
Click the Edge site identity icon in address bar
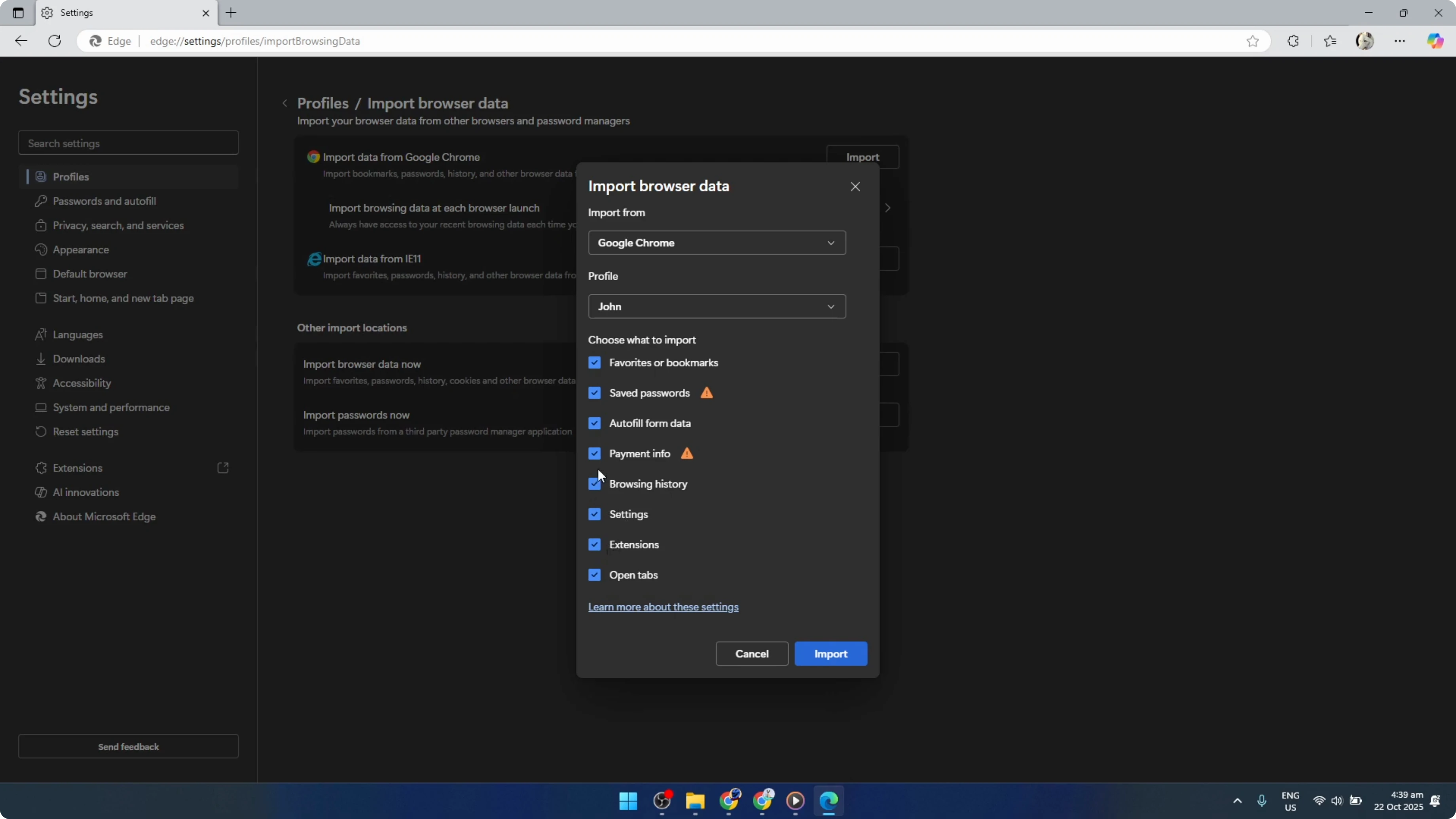95,41
